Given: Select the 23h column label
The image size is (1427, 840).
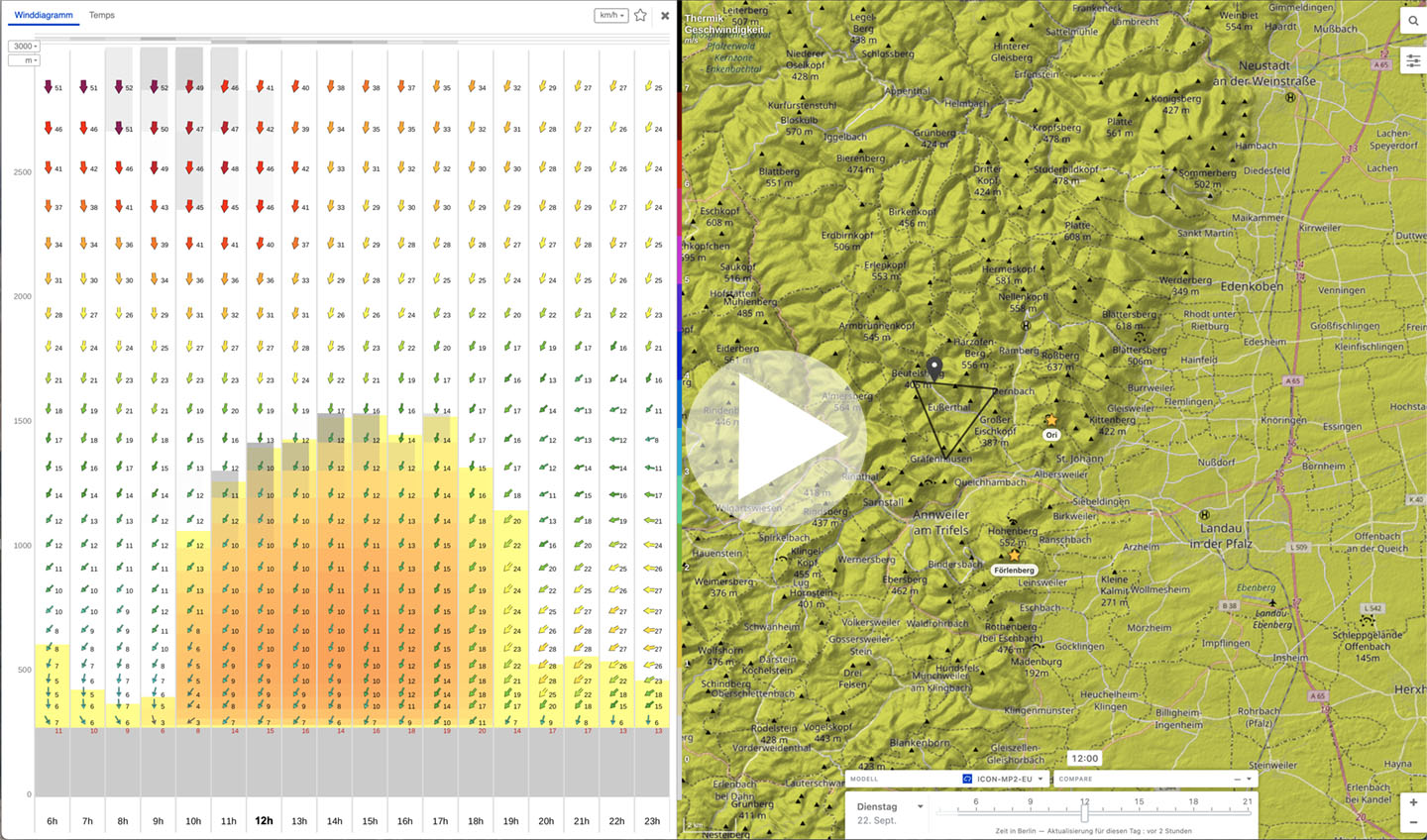Looking at the screenshot, I should tap(652, 821).
